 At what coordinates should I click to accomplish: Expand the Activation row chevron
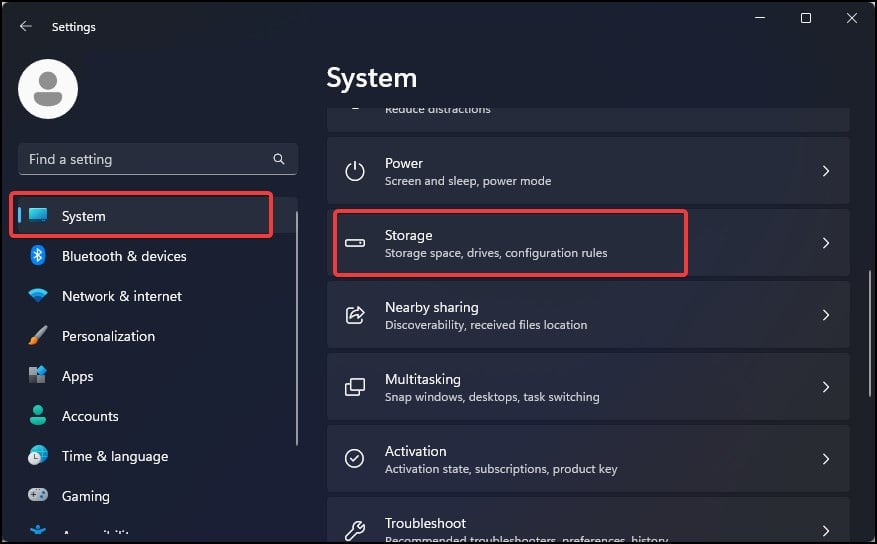(826, 458)
